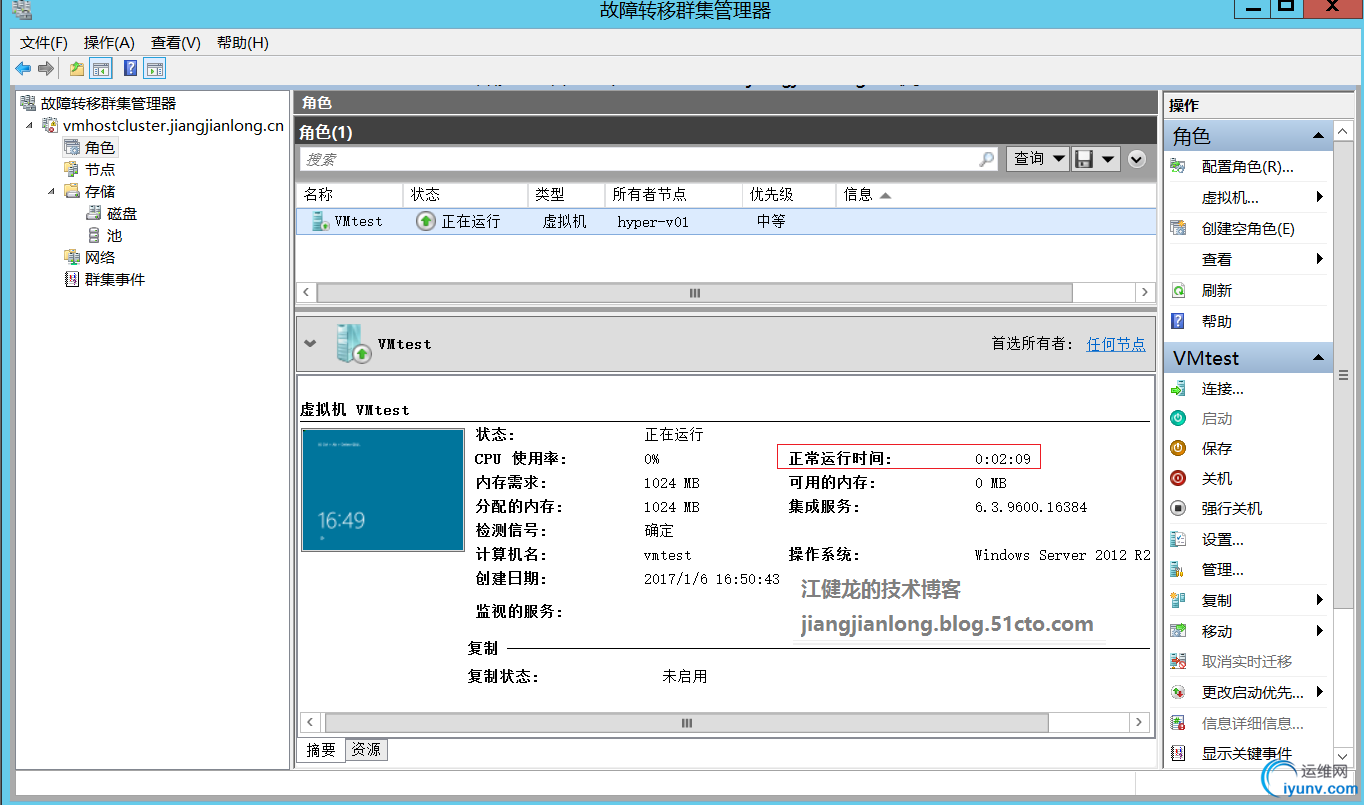Viewport: 1364px width, 805px height.
Task: Click the 刷新 action
Action: click(1217, 291)
